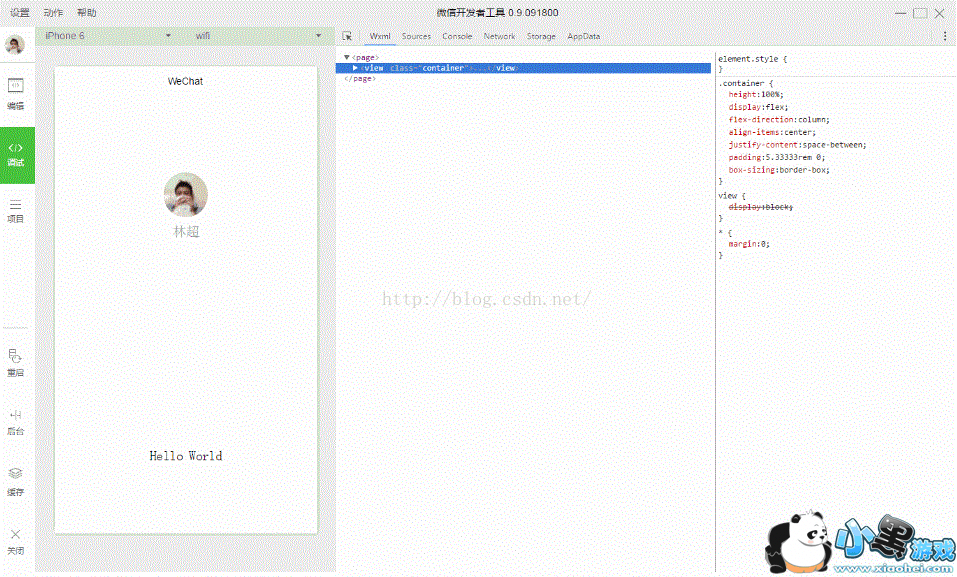957x577 pixels.
Task: Open the wifi network dropdown
Action: 258,36
